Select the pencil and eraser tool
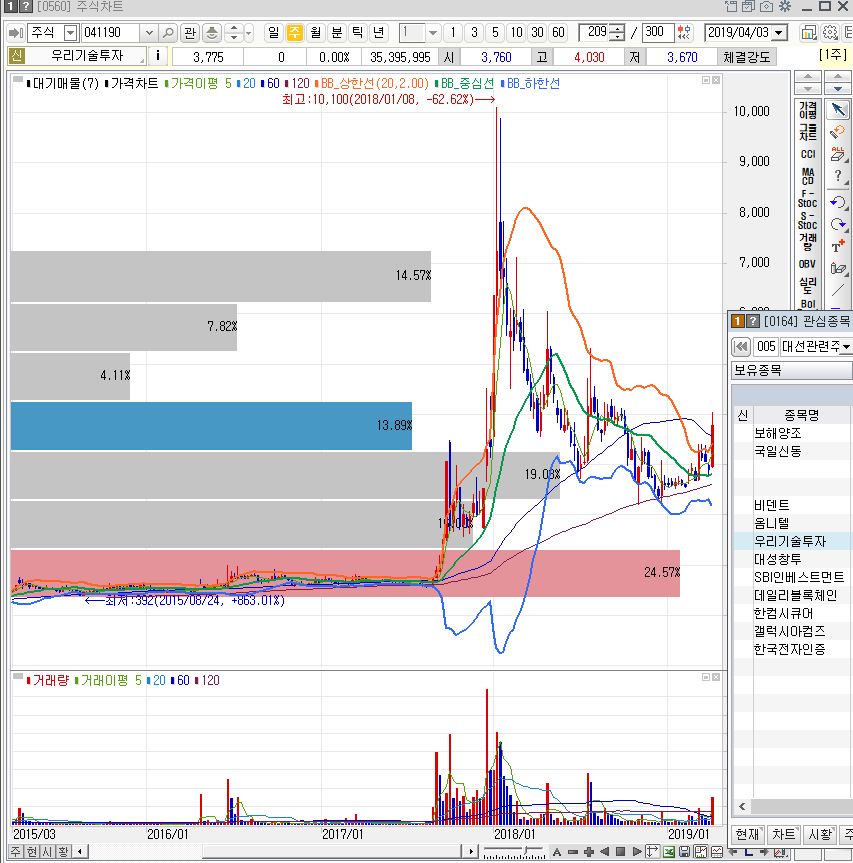Screen dimensions: 853x863 (x=838, y=269)
